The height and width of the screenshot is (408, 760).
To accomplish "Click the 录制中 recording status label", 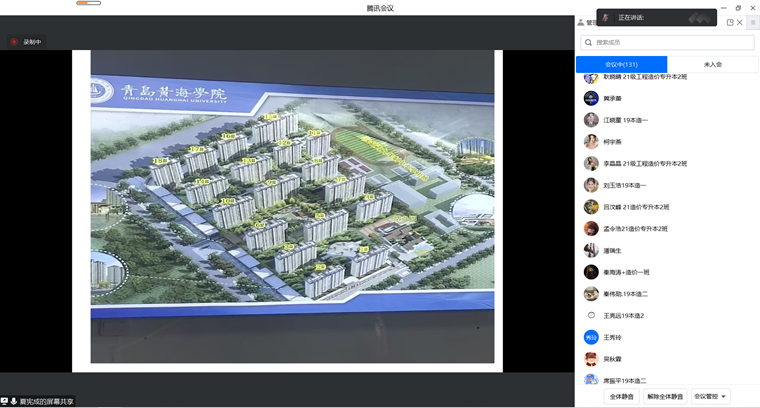I will coord(32,42).
